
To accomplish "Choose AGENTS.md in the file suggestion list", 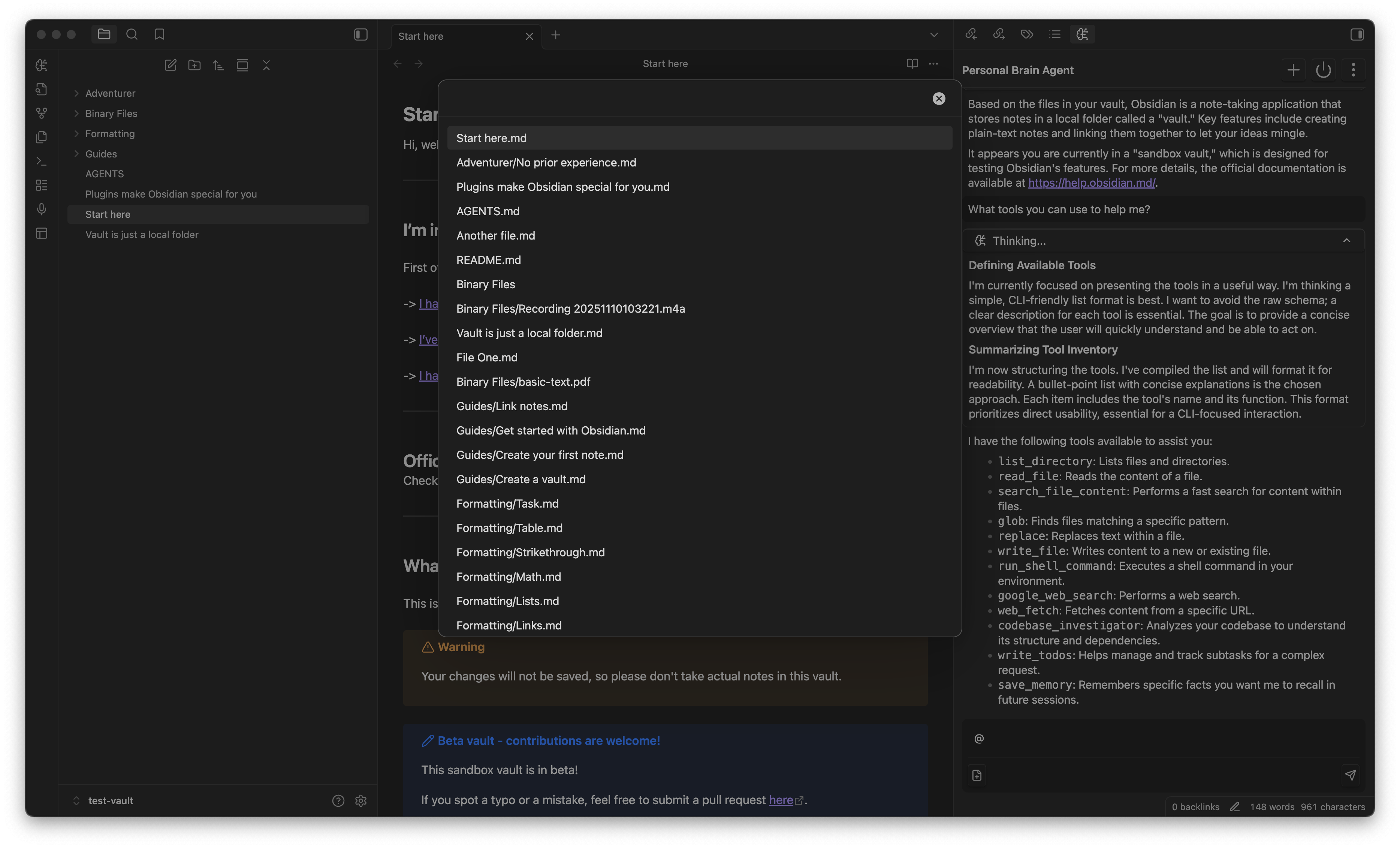I will (x=488, y=211).
